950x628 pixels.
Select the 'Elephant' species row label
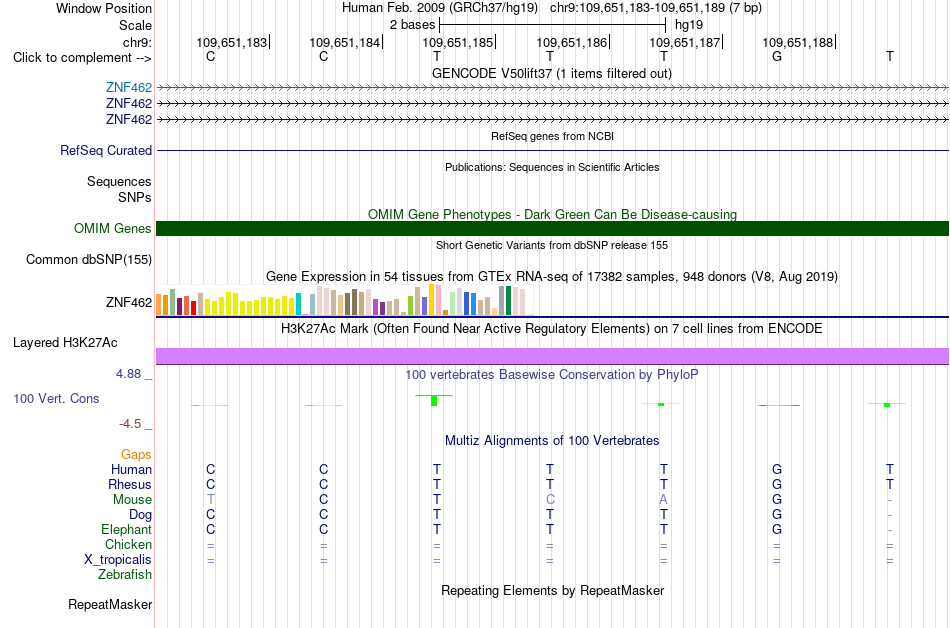click(126, 529)
